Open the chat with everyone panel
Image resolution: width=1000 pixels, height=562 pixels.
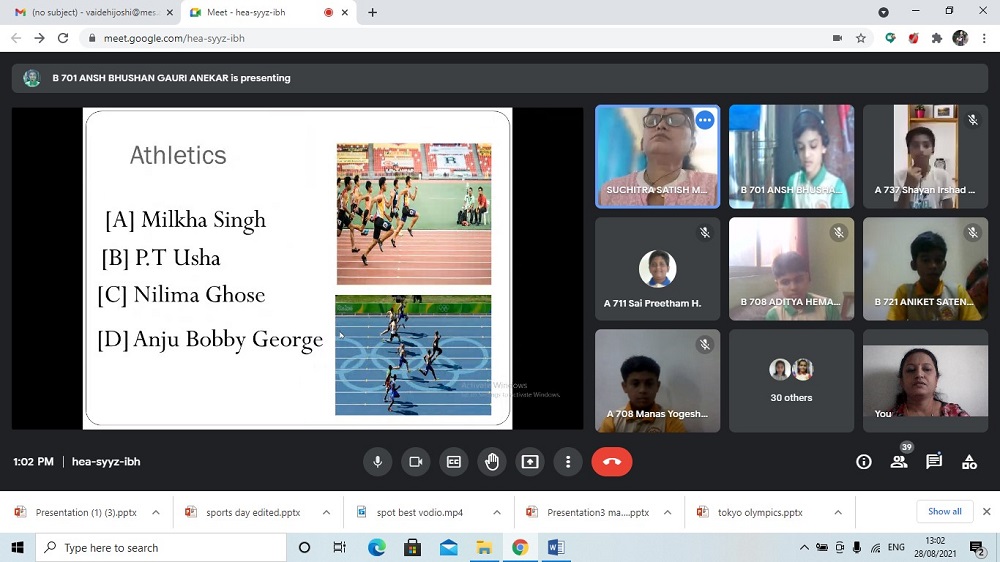tap(934, 462)
